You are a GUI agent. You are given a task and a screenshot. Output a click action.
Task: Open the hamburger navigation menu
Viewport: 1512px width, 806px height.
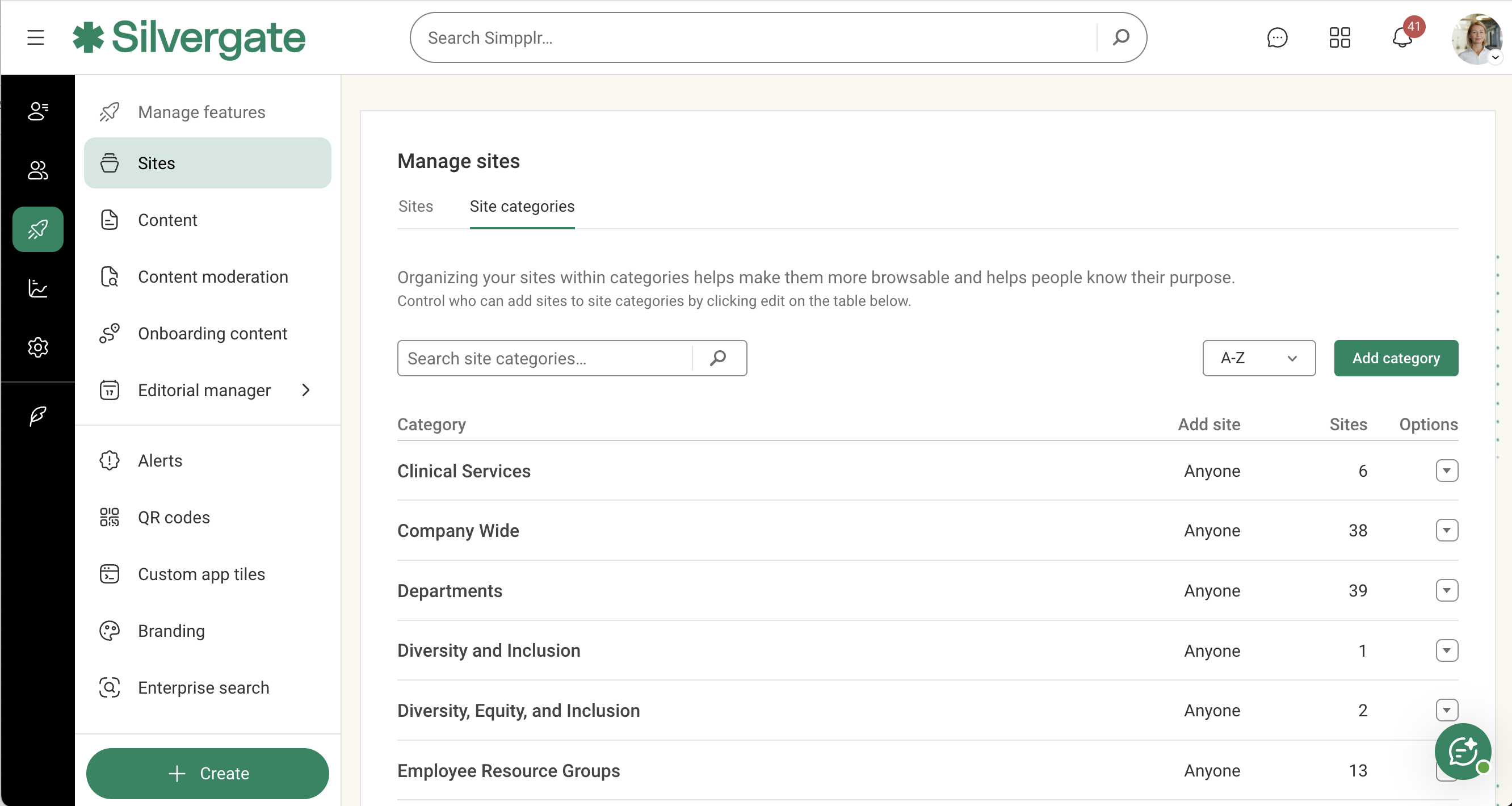click(36, 37)
